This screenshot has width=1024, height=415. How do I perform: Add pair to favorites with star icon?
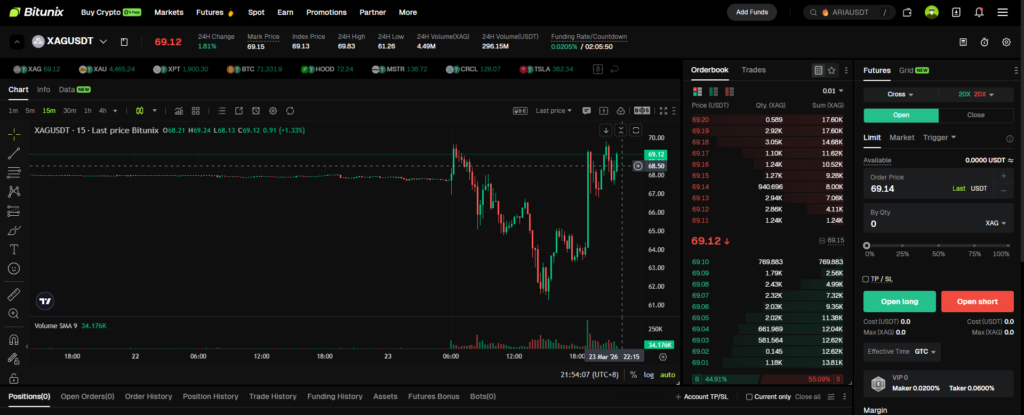click(x=831, y=70)
